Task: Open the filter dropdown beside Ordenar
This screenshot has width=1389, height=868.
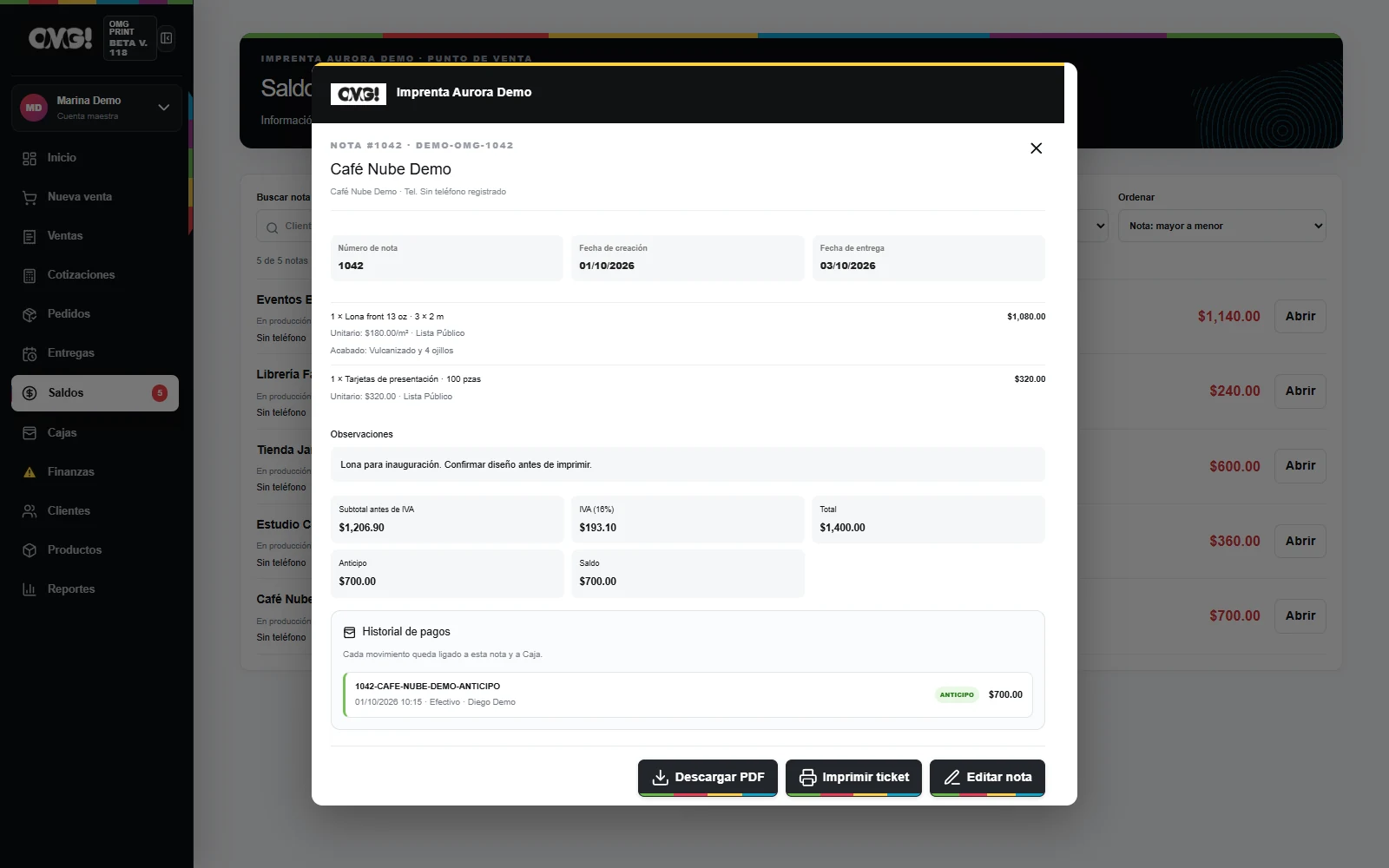Action: [x=1094, y=226]
